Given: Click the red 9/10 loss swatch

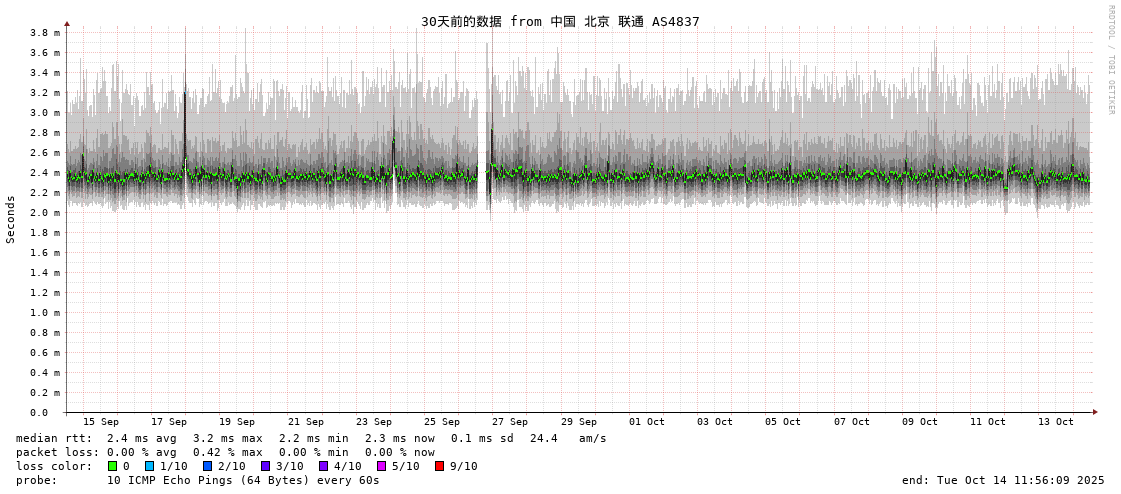Looking at the screenshot, I should coord(440,466).
